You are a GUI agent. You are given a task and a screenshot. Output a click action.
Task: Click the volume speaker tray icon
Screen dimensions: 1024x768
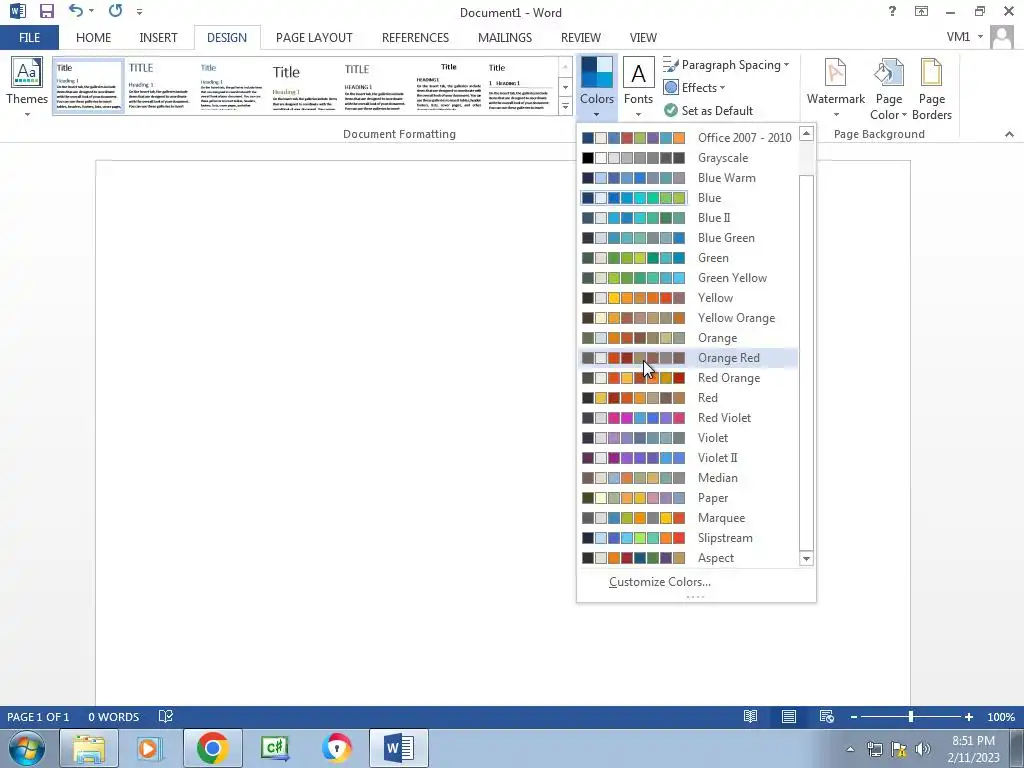pyautogui.click(x=923, y=749)
